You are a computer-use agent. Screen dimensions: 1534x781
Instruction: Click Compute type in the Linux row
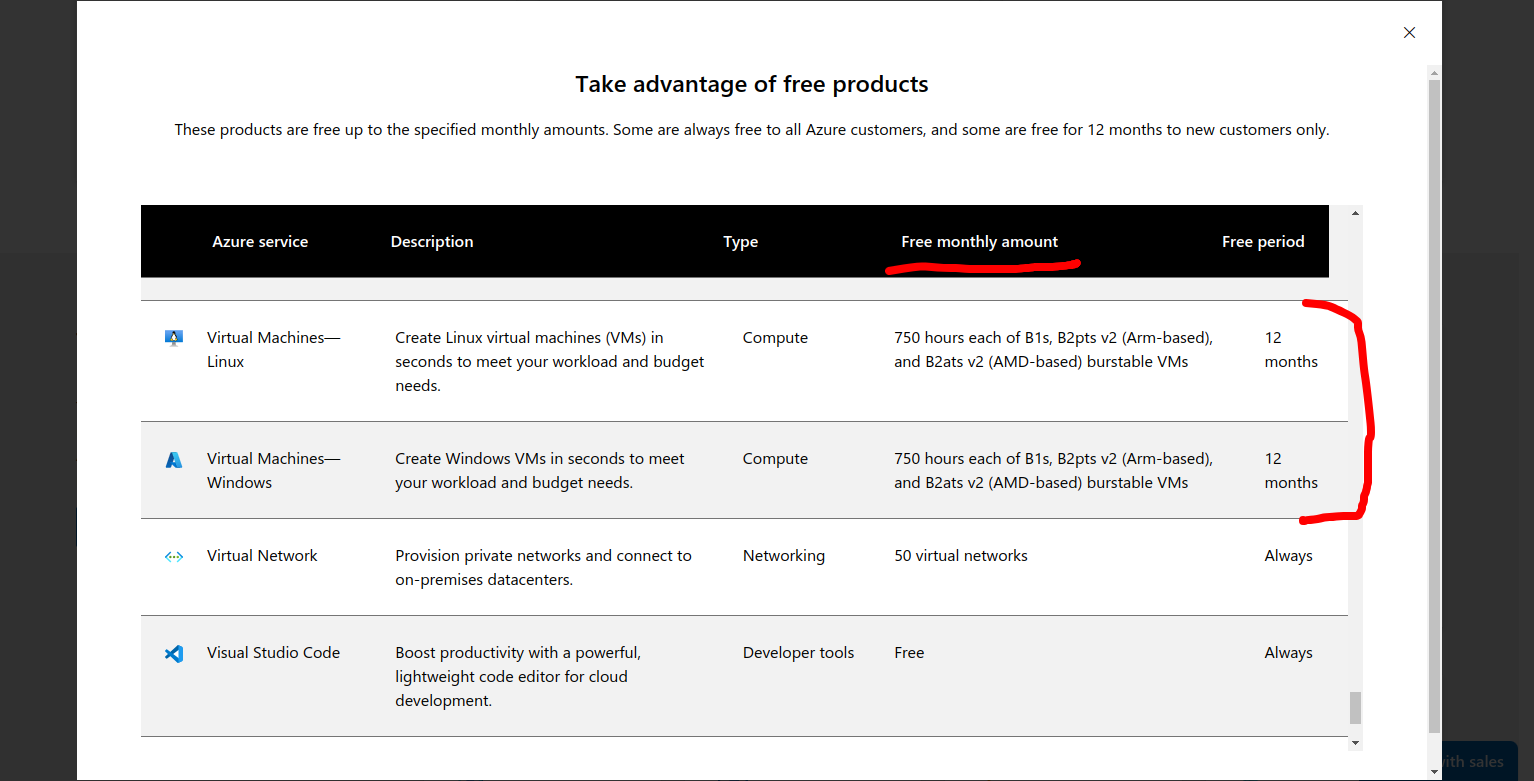pyautogui.click(x=775, y=338)
